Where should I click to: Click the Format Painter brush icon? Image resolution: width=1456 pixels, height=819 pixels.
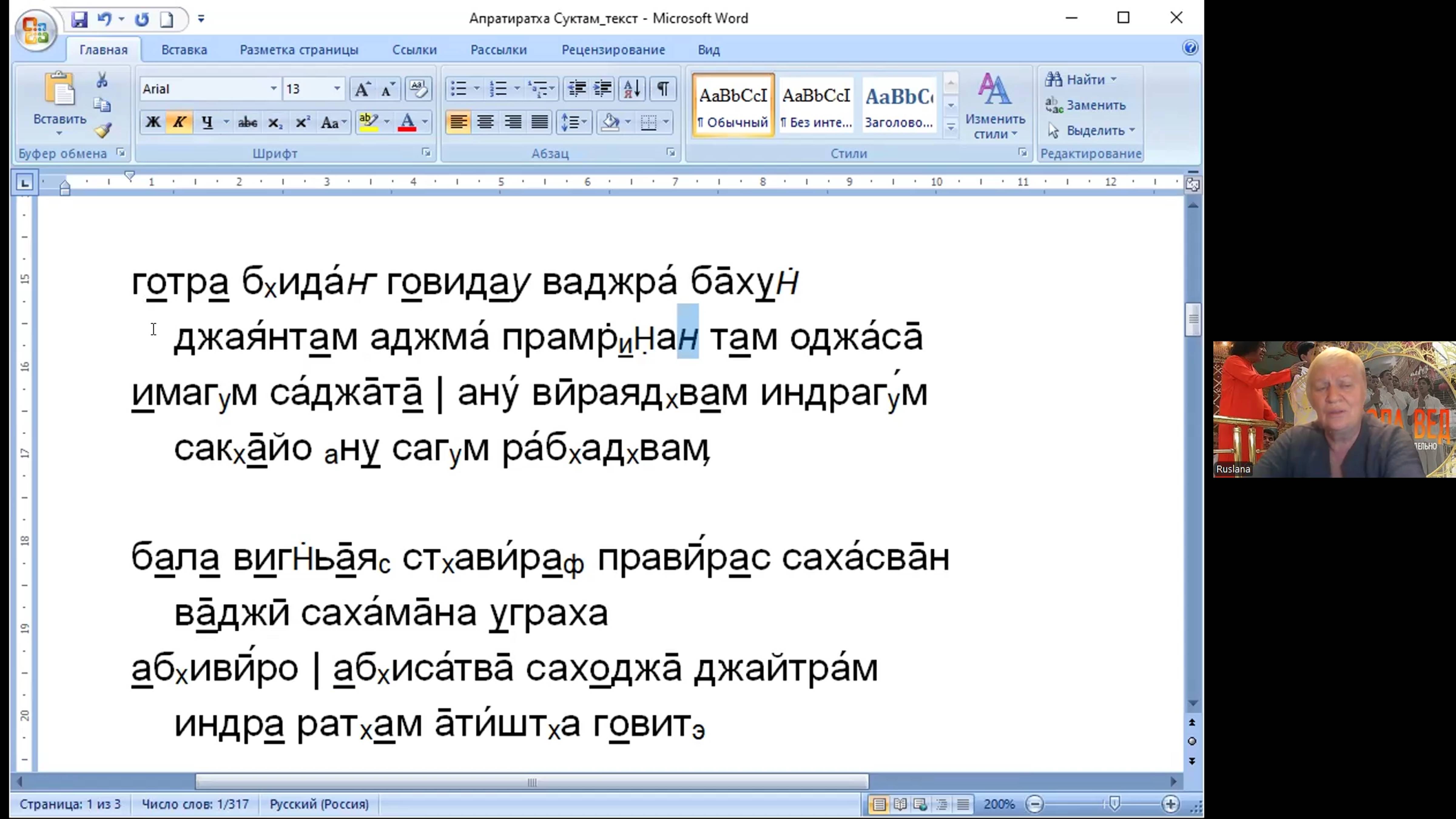pos(102,131)
